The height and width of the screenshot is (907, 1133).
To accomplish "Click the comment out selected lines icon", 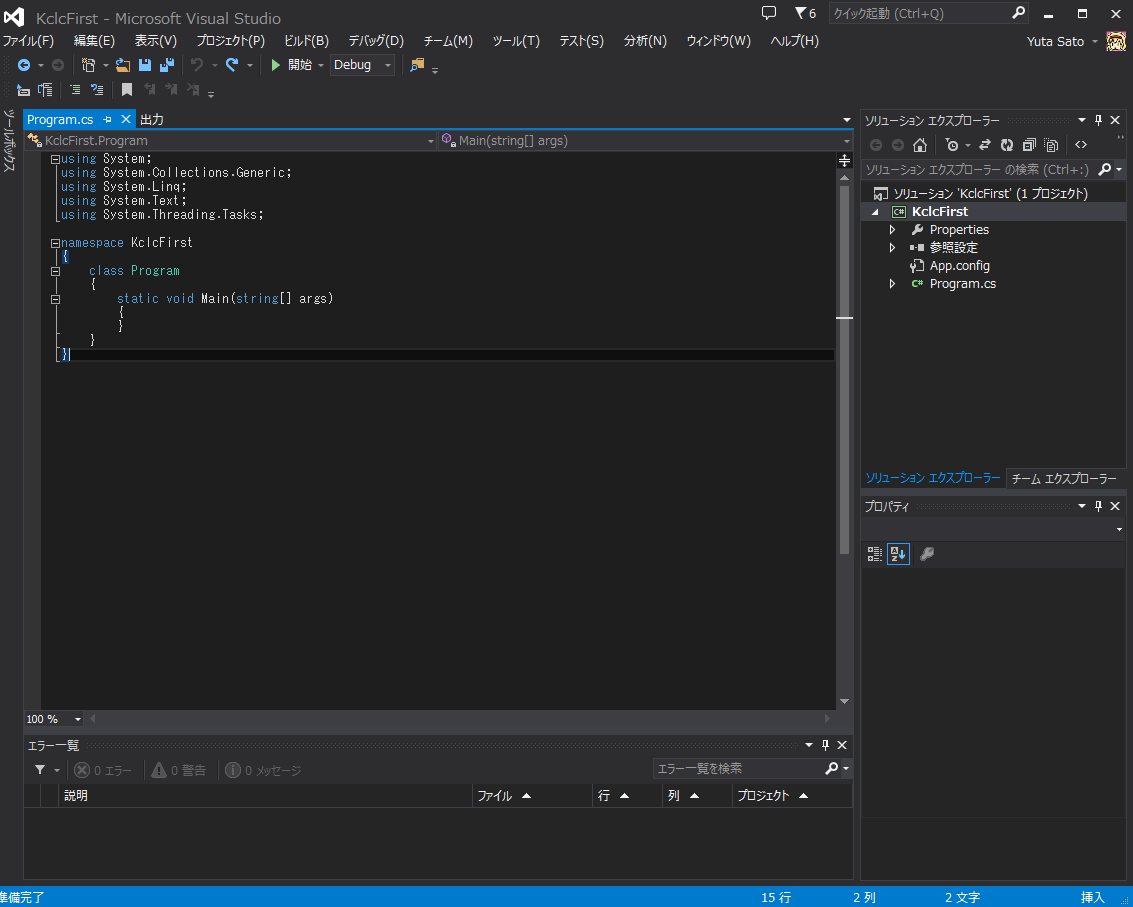I will (75, 90).
